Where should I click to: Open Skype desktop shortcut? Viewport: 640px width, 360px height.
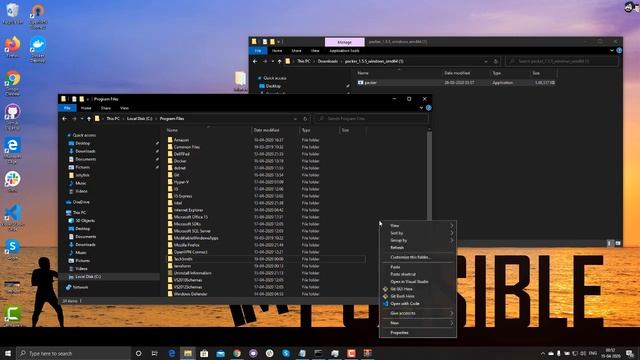[x=13, y=249]
